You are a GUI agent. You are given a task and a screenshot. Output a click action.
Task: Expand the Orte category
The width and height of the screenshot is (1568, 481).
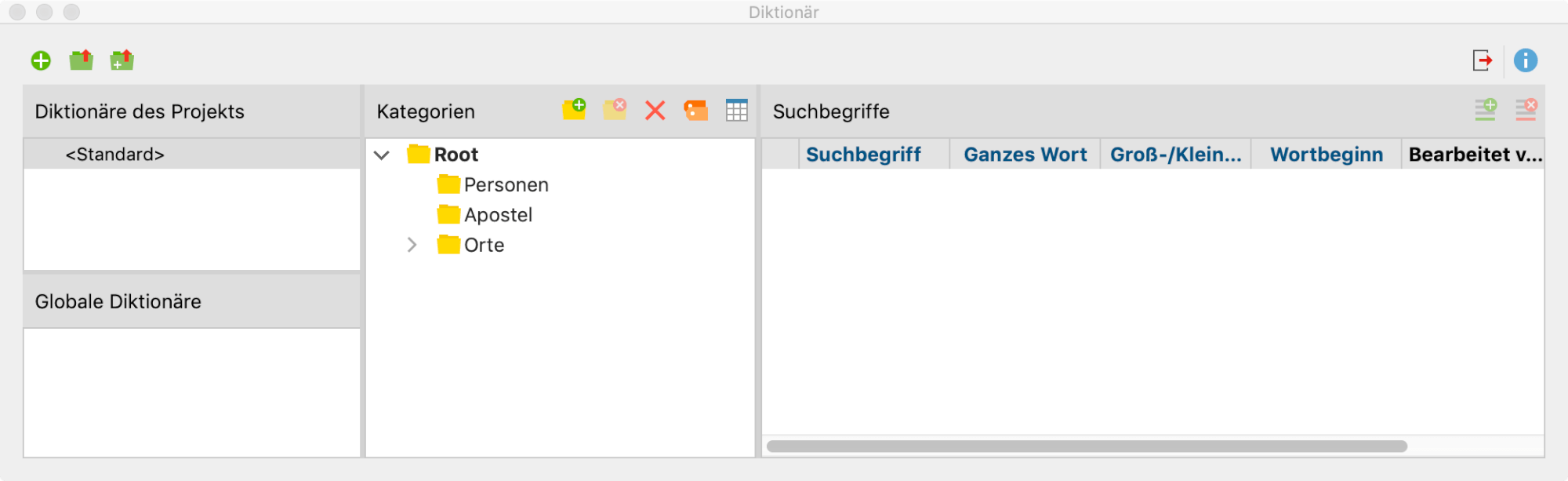412,245
